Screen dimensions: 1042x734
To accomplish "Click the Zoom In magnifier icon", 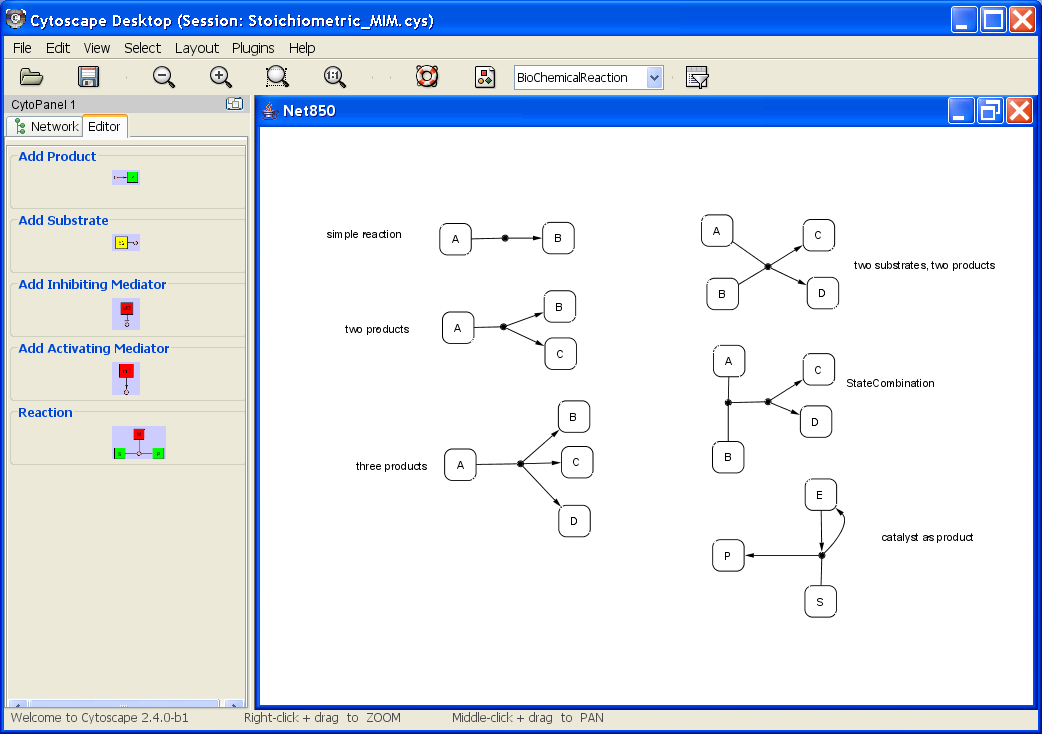I will [220, 77].
